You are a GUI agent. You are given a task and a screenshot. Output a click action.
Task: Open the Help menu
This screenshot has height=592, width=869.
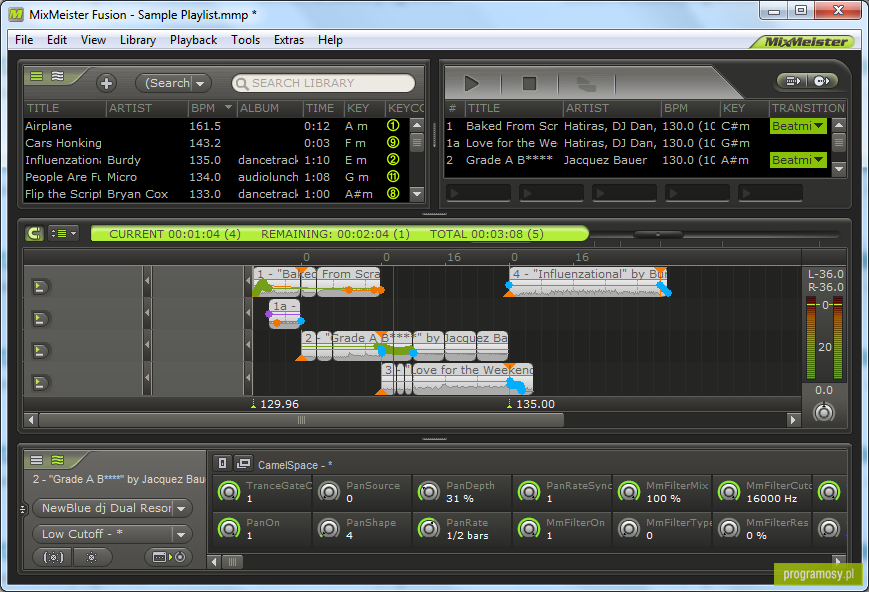point(330,40)
